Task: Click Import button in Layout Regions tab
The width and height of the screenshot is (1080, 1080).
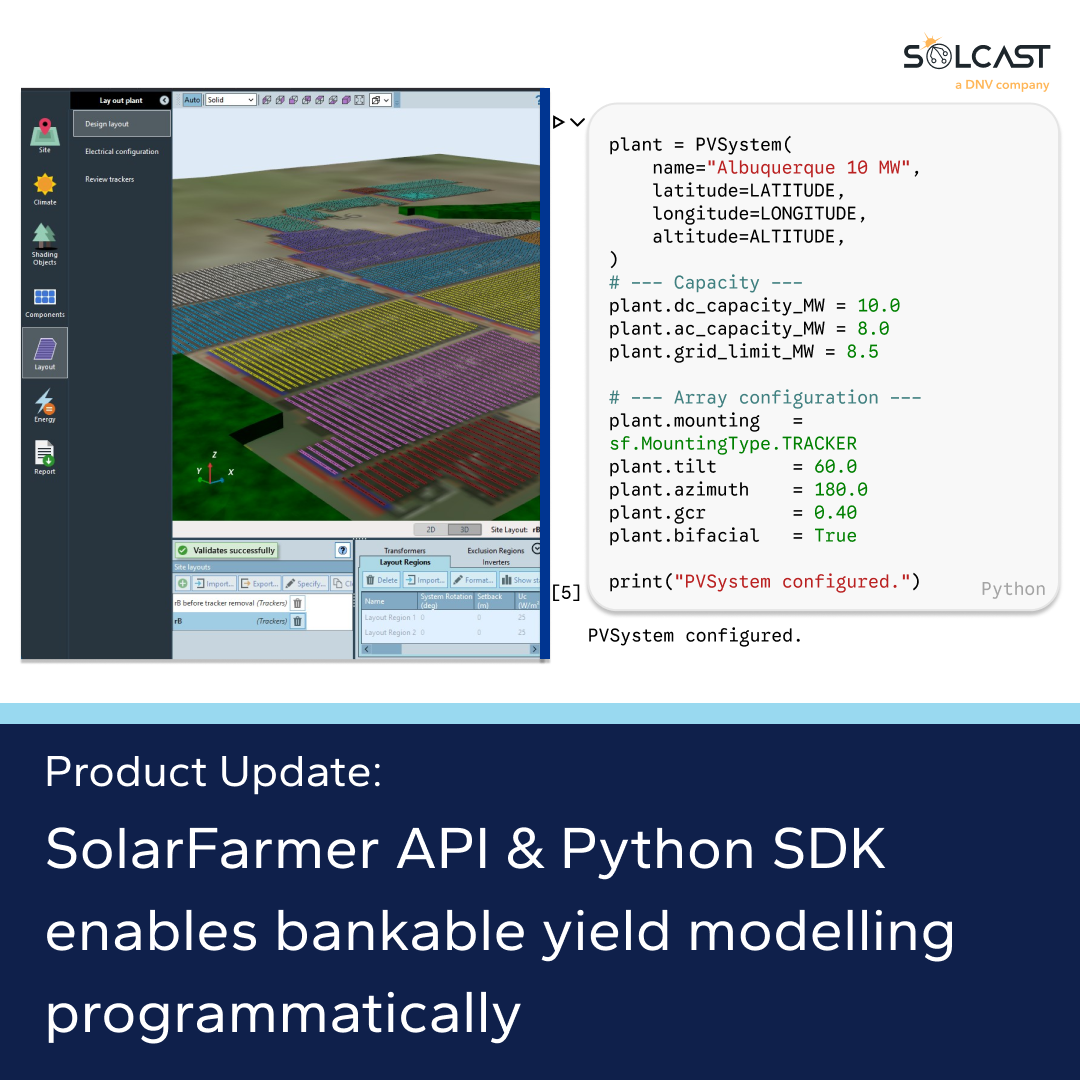Action: click(x=426, y=580)
